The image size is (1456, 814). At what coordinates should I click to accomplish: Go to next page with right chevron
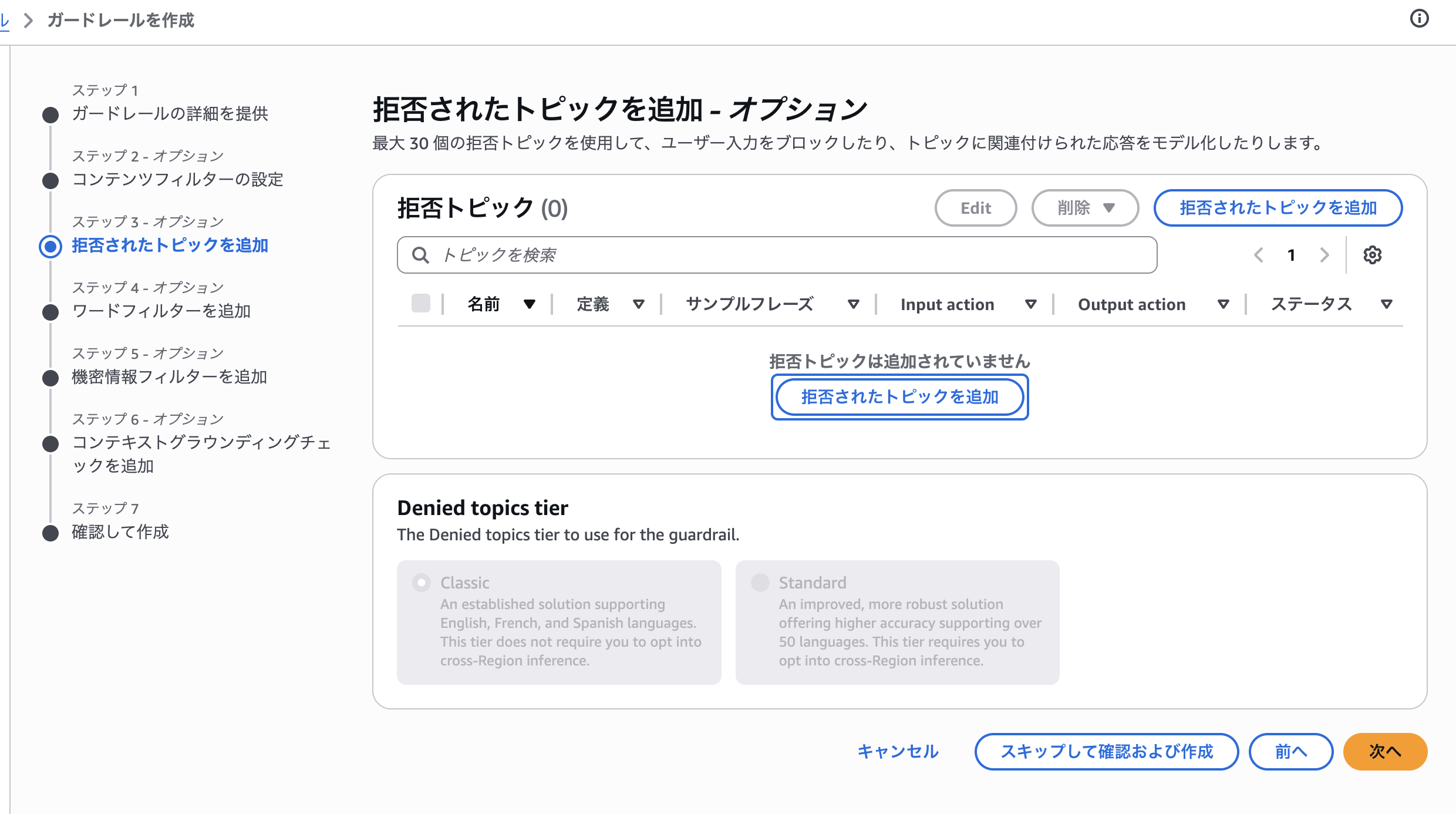[x=1324, y=255]
